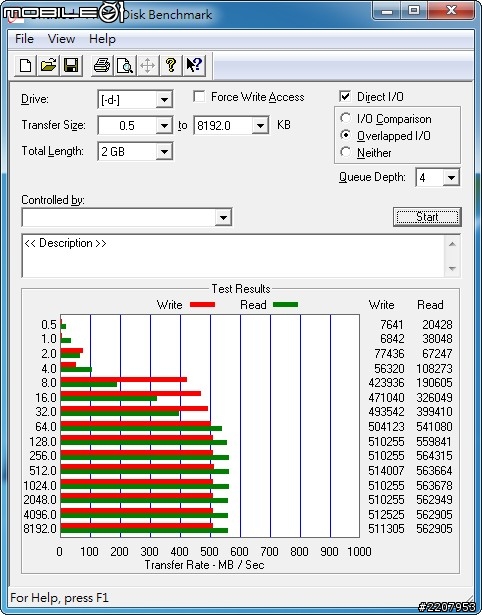
Task: Click the 1024.0 transfer size row label
Action: [40, 486]
